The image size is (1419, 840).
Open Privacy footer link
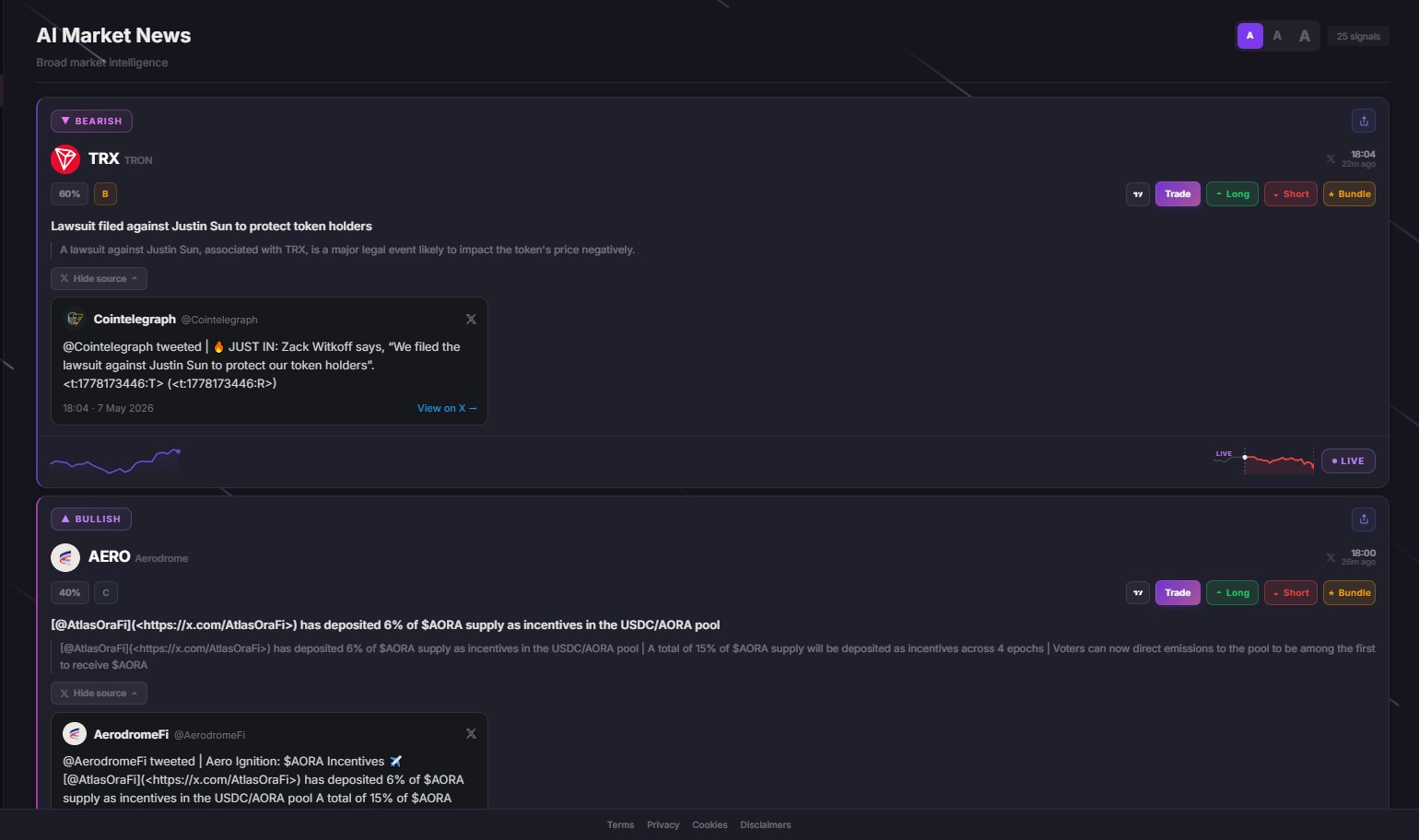click(x=663, y=825)
